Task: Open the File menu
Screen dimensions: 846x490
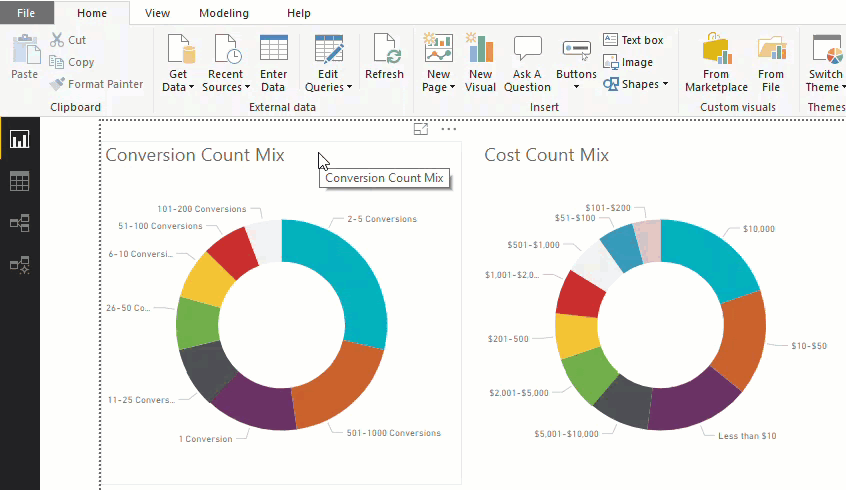Action: coord(27,13)
